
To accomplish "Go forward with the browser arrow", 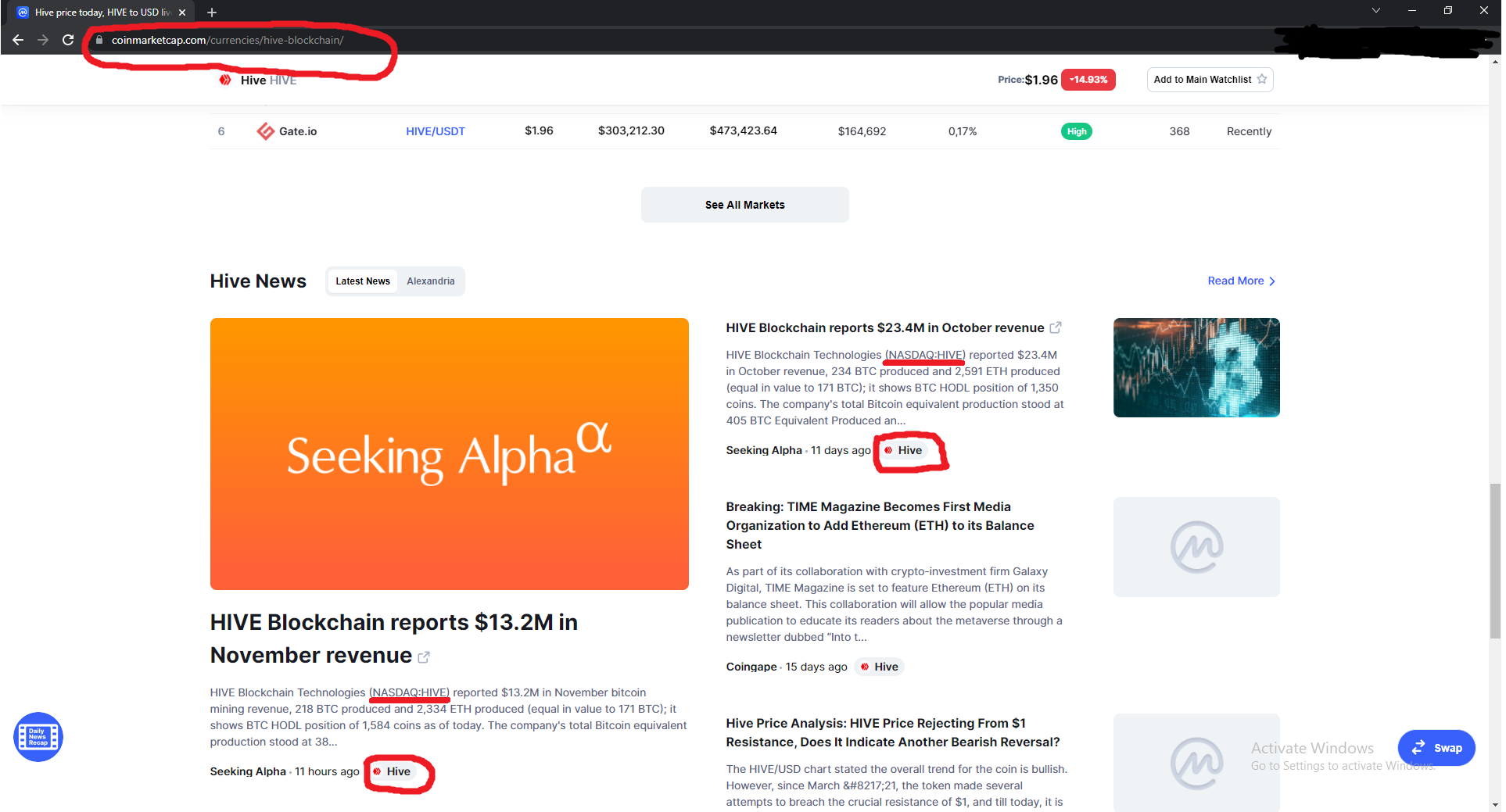I will (43, 40).
